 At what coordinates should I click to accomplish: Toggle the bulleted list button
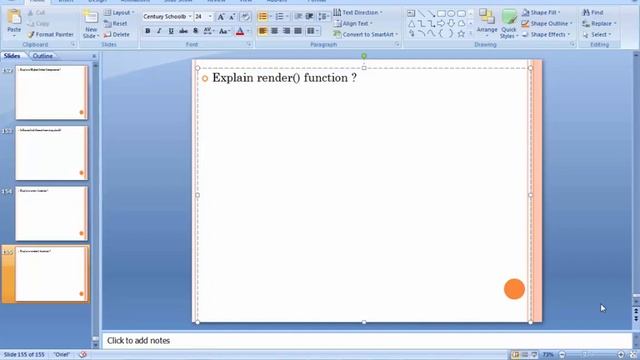[263, 17]
